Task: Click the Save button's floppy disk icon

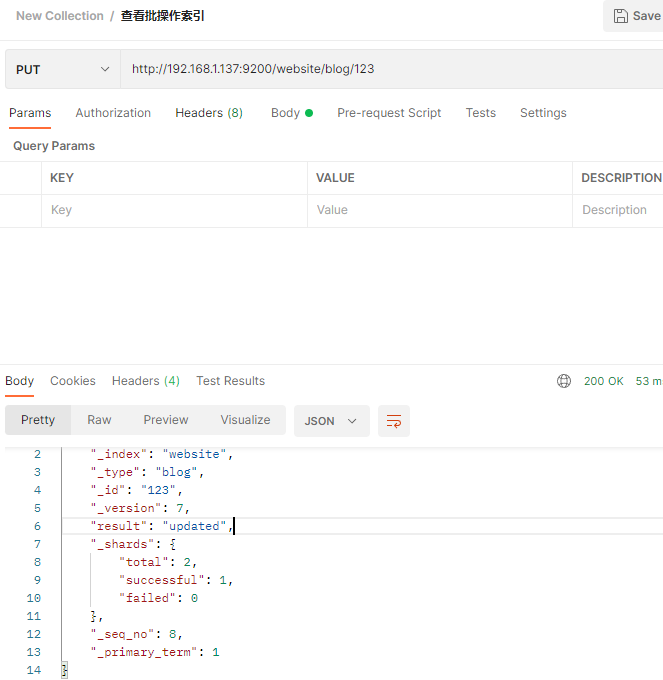Action: [x=621, y=16]
